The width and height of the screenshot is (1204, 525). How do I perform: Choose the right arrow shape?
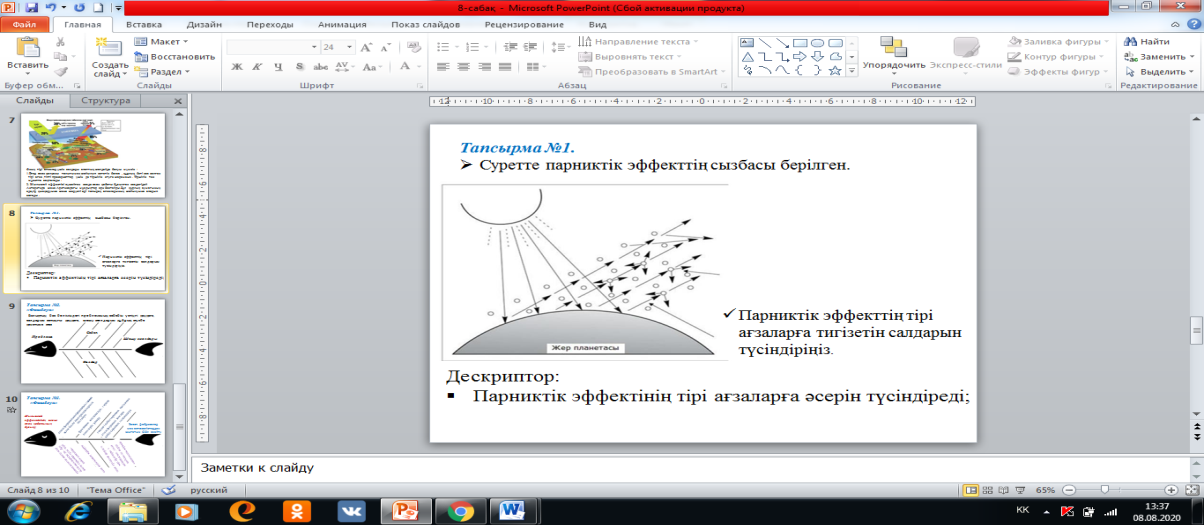[x=799, y=56]
